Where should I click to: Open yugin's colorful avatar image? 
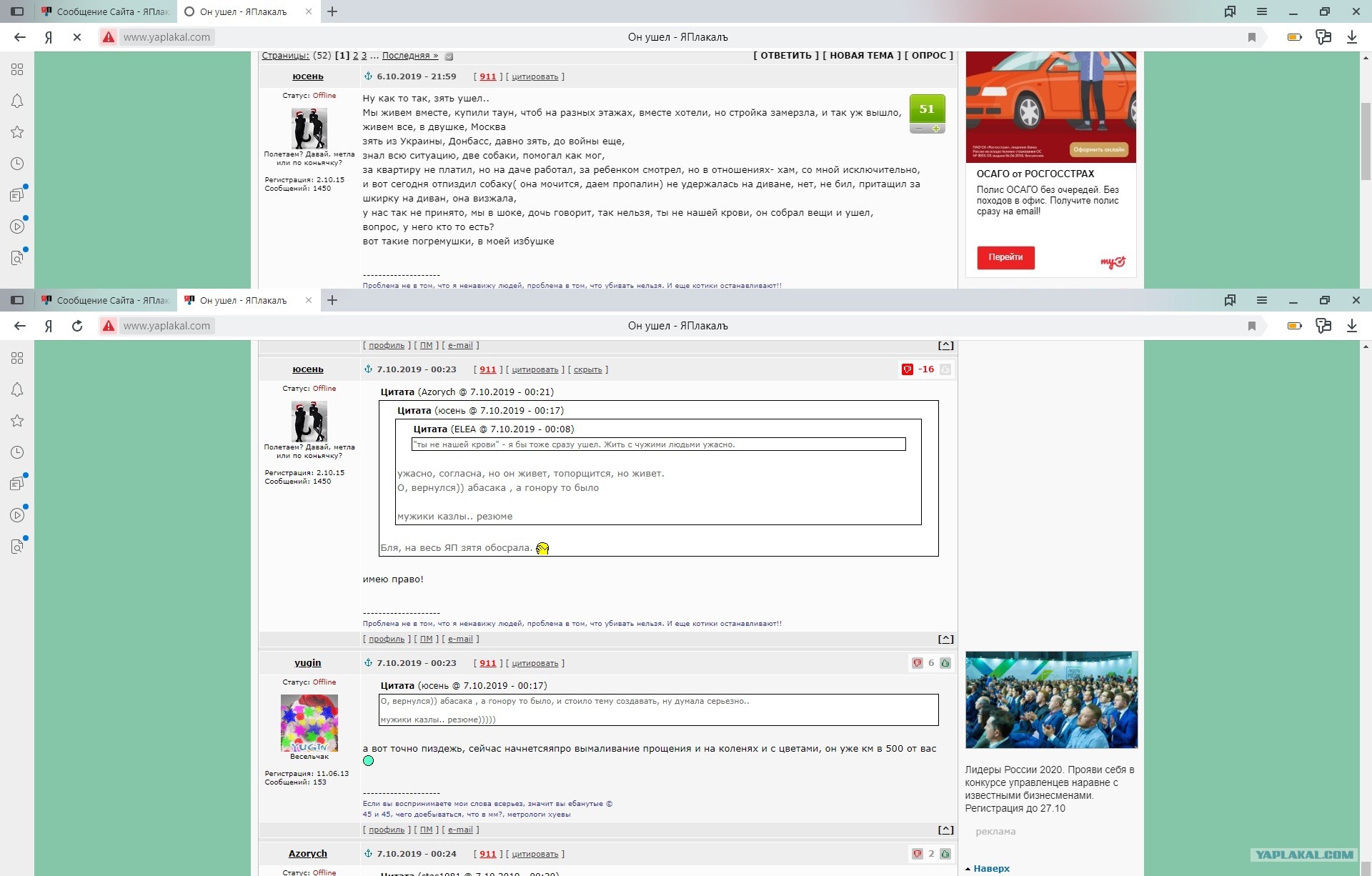(x=309, y=722)
